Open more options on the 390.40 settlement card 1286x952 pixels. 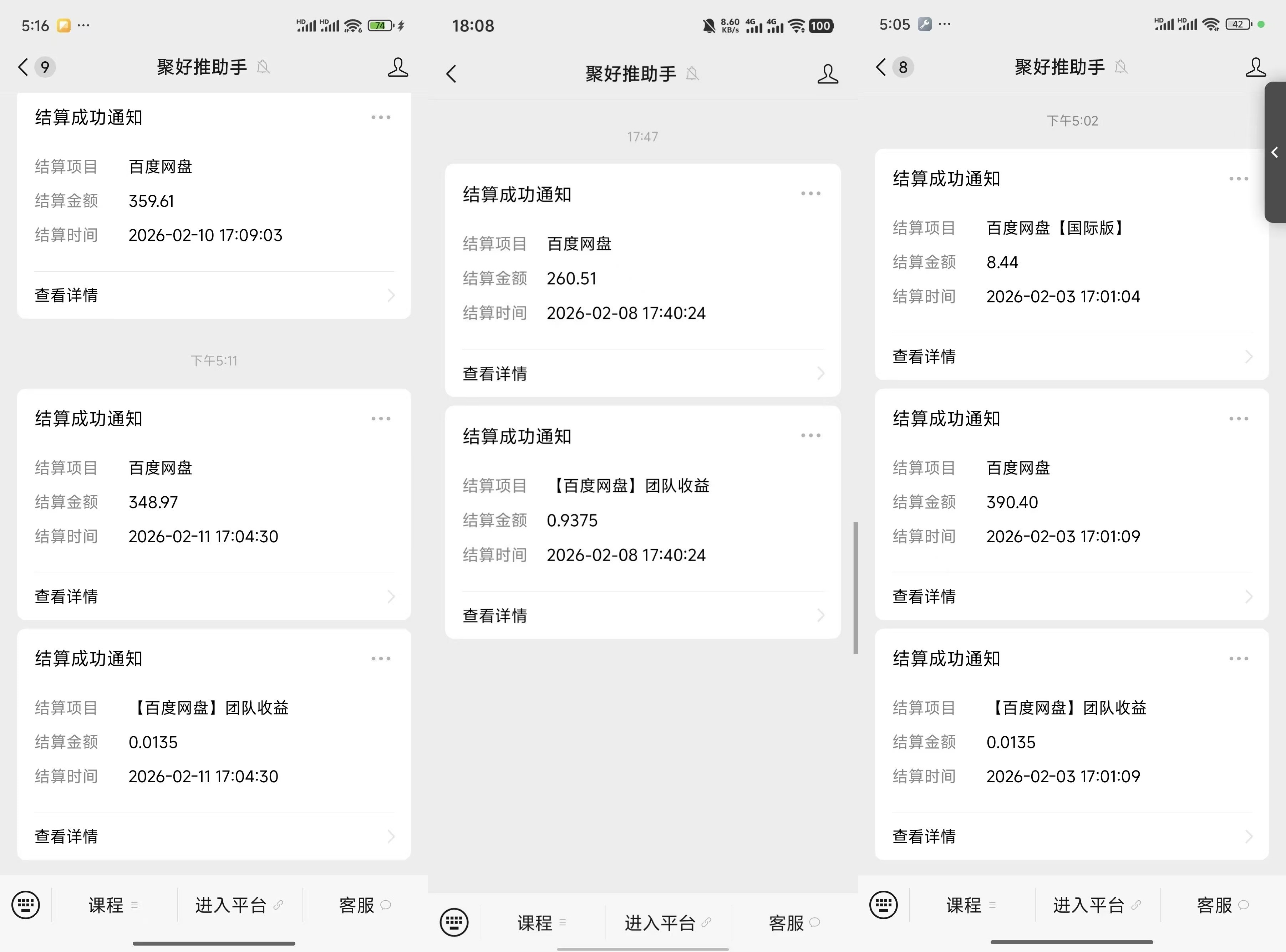1239,419
